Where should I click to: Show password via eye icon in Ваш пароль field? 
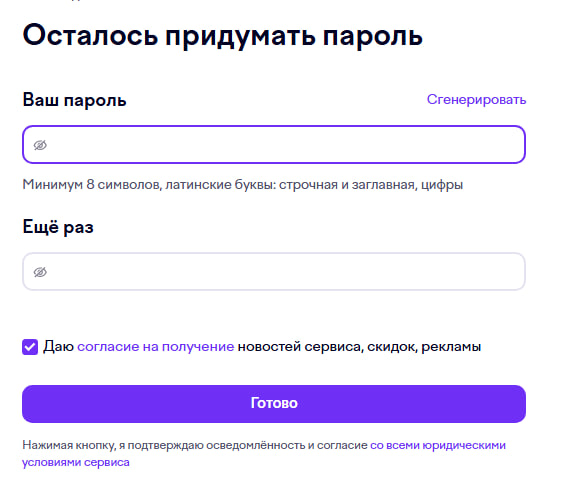pyautogui.click(x=40, y=145)
